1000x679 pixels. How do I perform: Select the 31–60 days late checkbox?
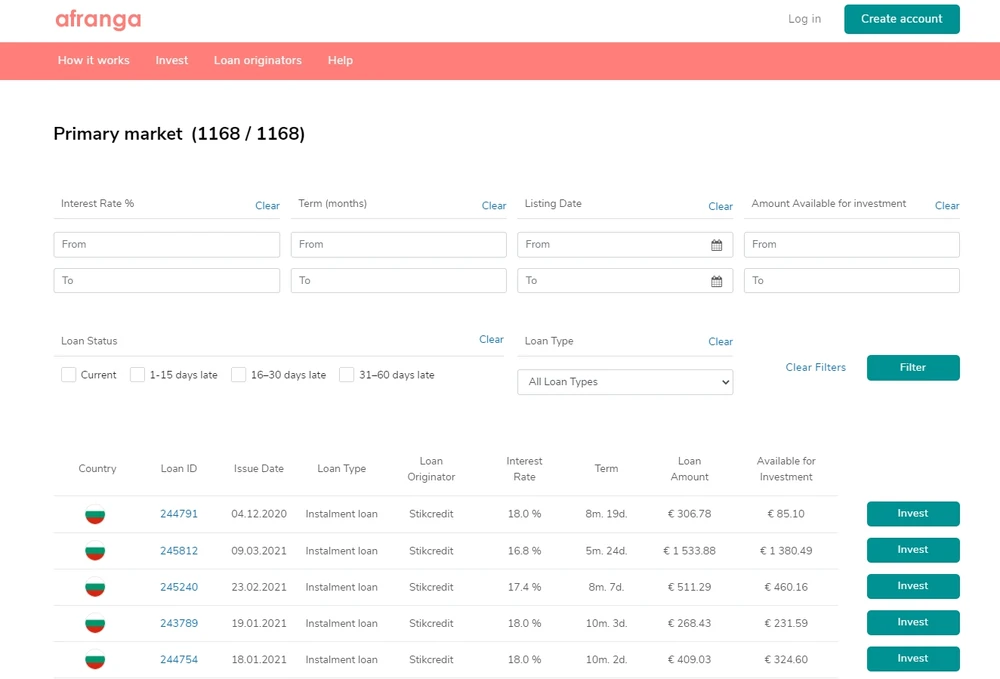tap(347, 375)
